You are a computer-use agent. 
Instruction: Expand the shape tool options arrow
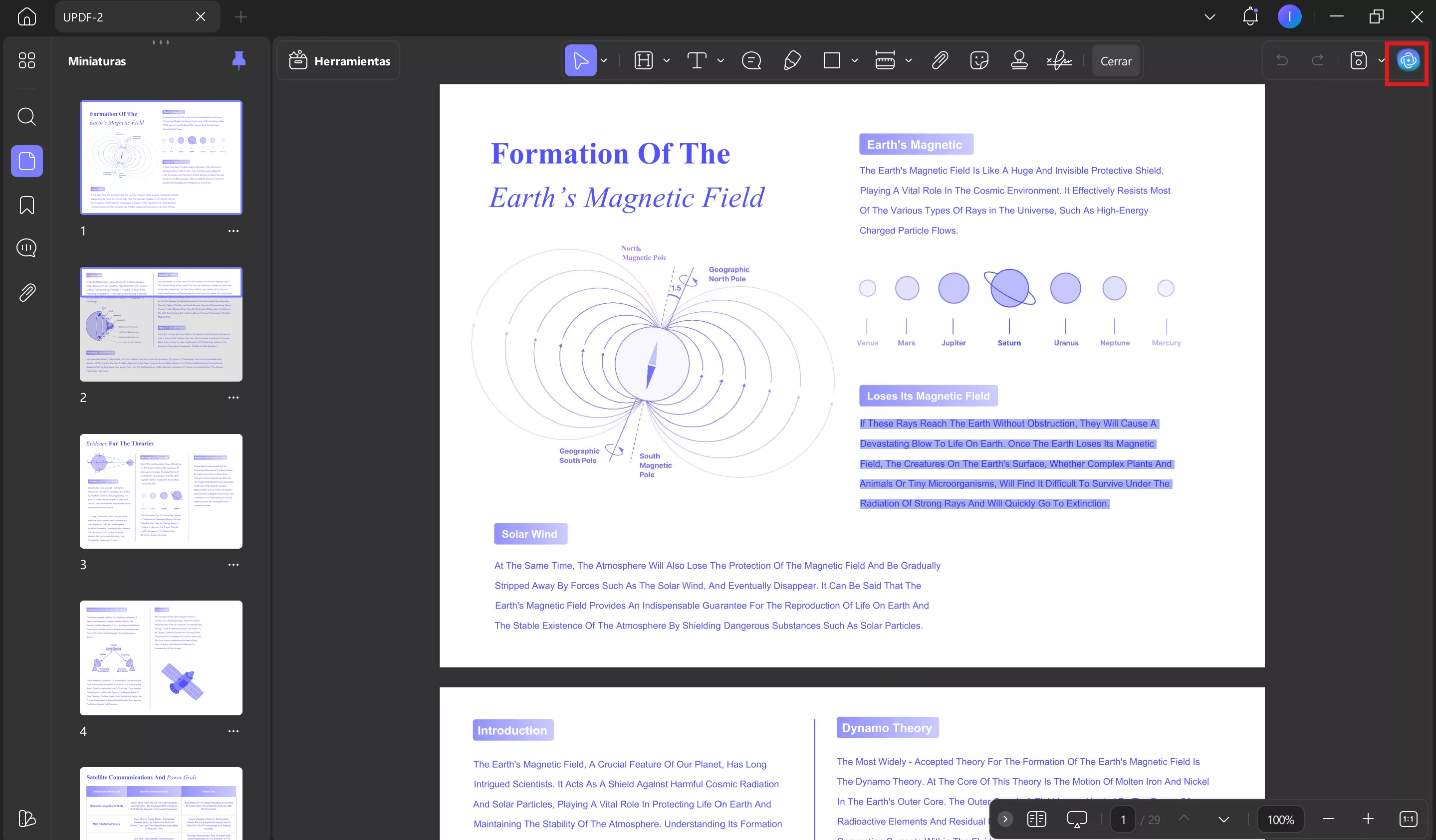click(x=854, y=60)
